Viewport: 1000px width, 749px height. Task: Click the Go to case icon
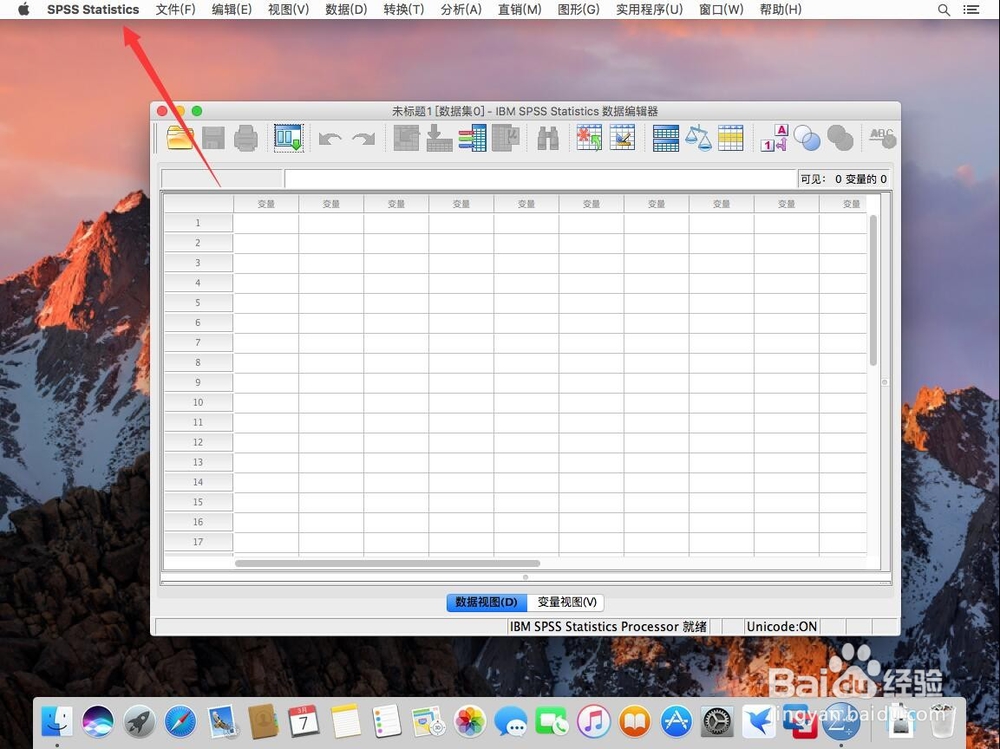406,138
